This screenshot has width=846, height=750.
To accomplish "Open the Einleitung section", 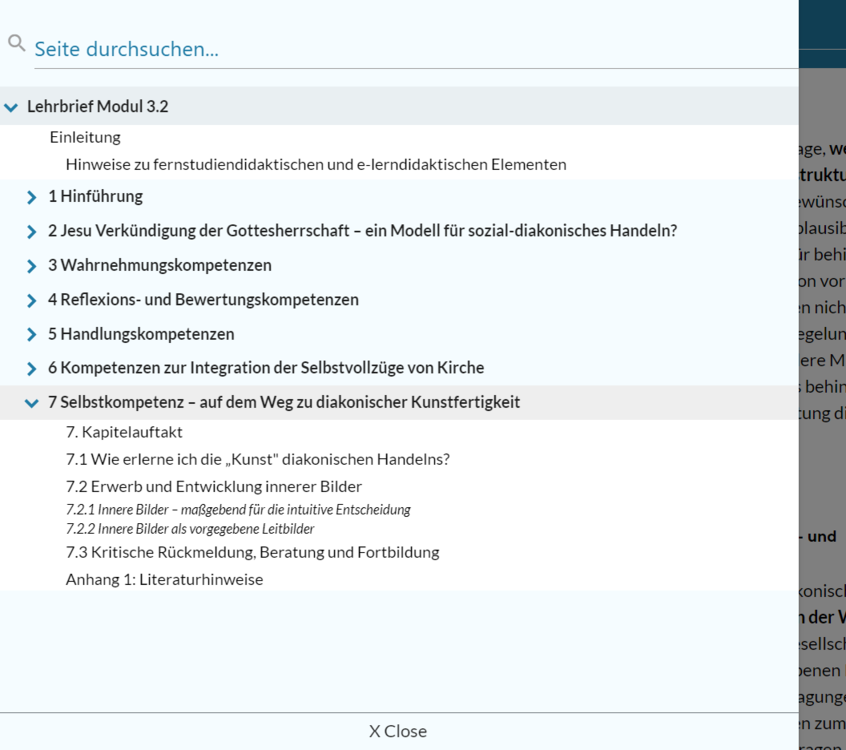I will pos(85,138).
